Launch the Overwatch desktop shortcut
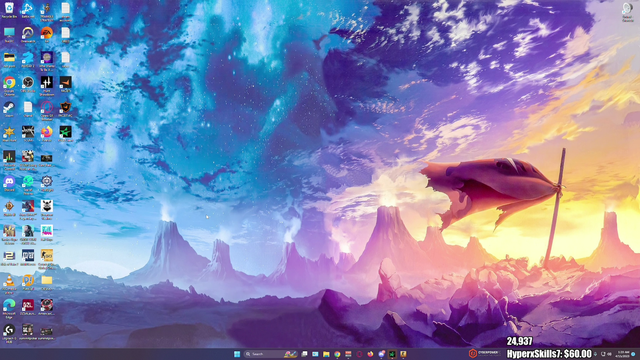Image resolution: width=640 pixels, height=360 pixels. 28,35
